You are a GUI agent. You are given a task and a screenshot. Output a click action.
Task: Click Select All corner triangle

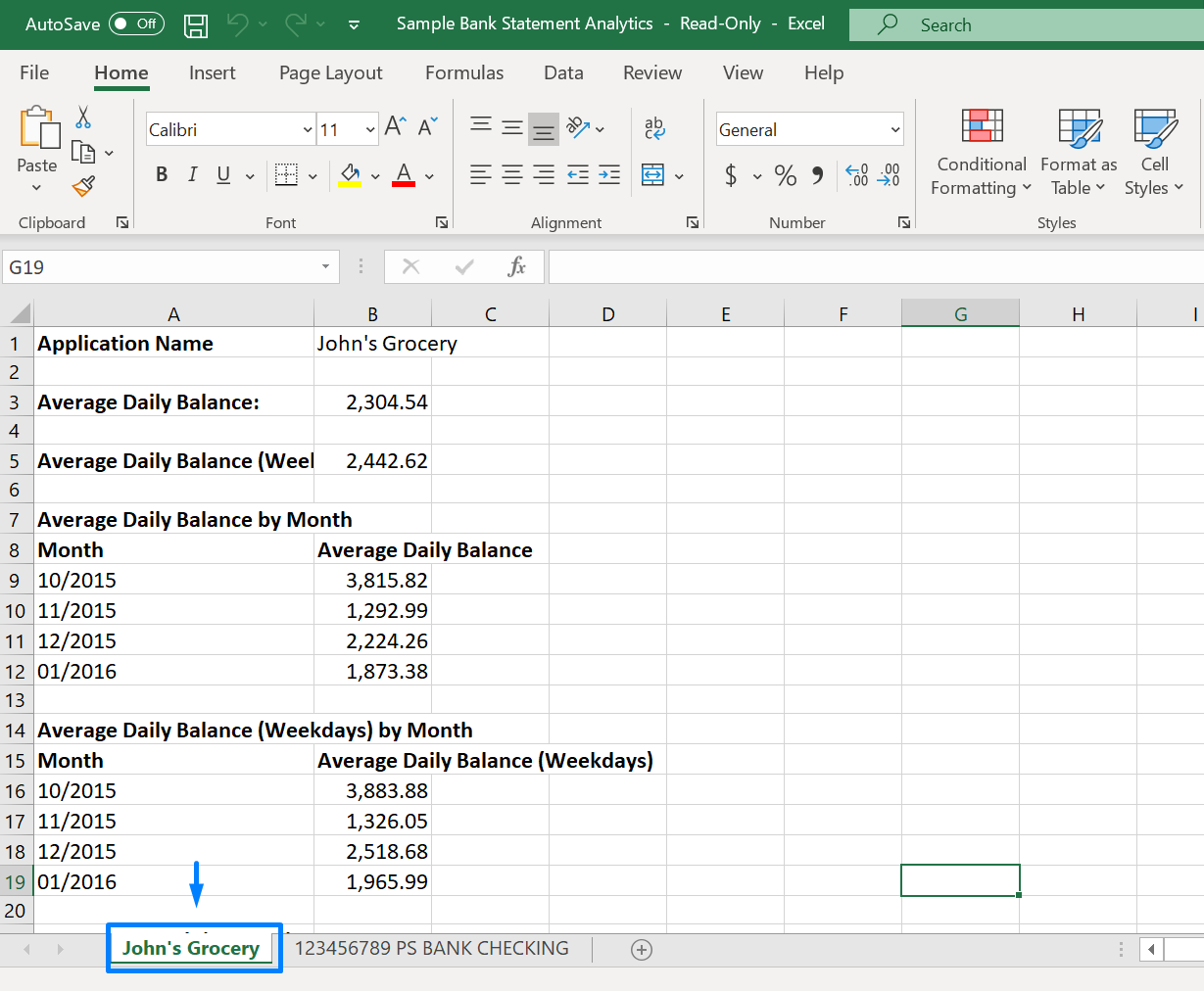19,313
